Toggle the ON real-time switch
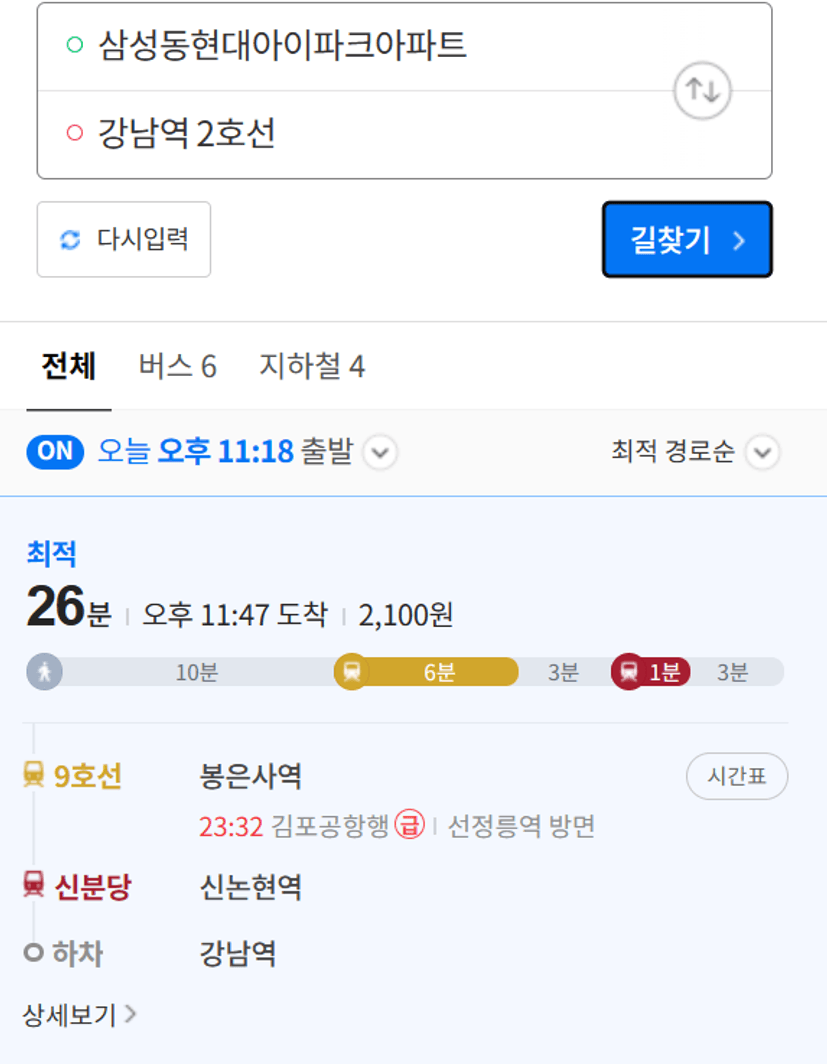Screen dimensions: 827x1064 pos(55,452)
